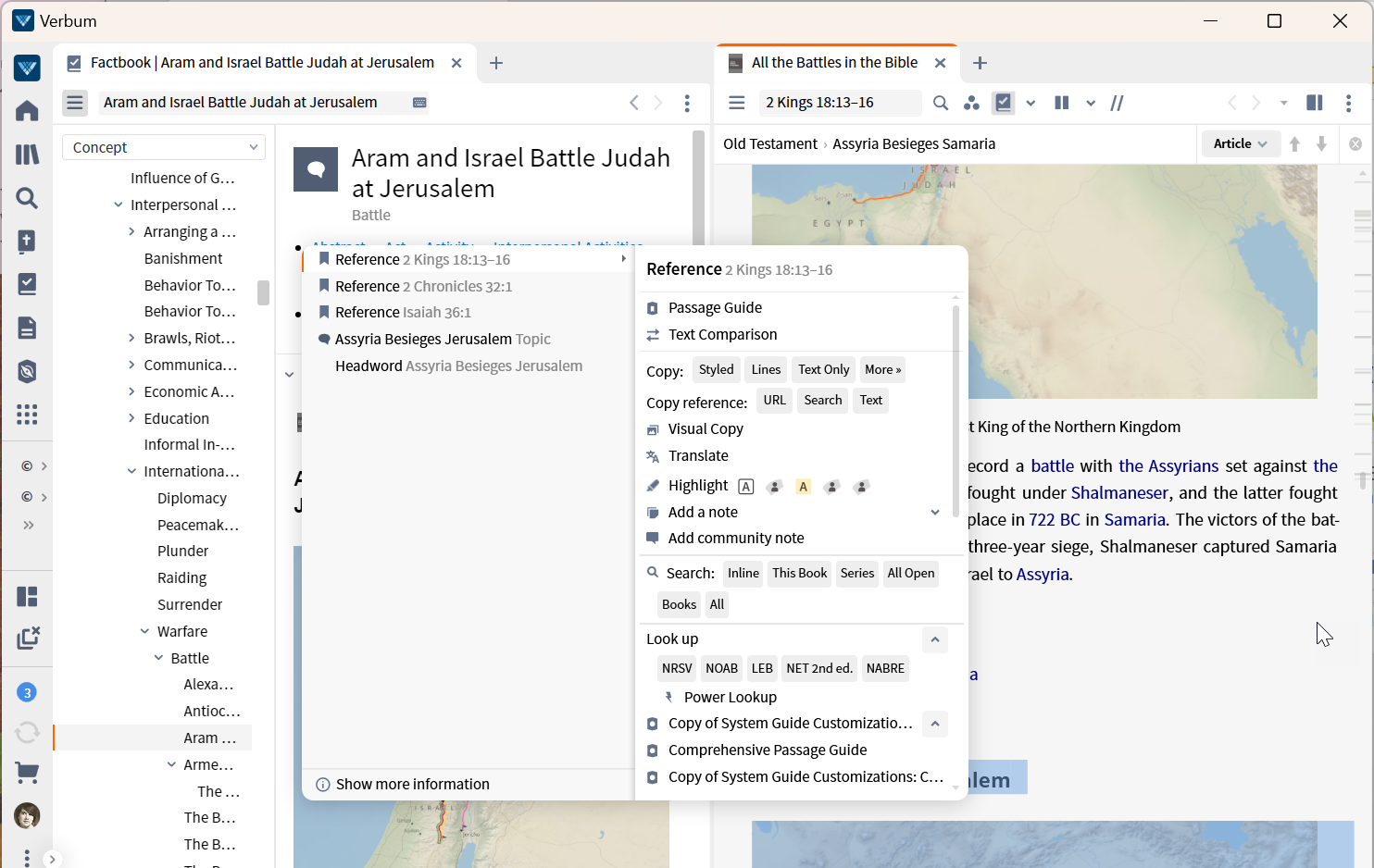The height and width of the screenshot is (868, 1374).
Task: Open the shopping cart store icon
Action: (x=27, y=773)
